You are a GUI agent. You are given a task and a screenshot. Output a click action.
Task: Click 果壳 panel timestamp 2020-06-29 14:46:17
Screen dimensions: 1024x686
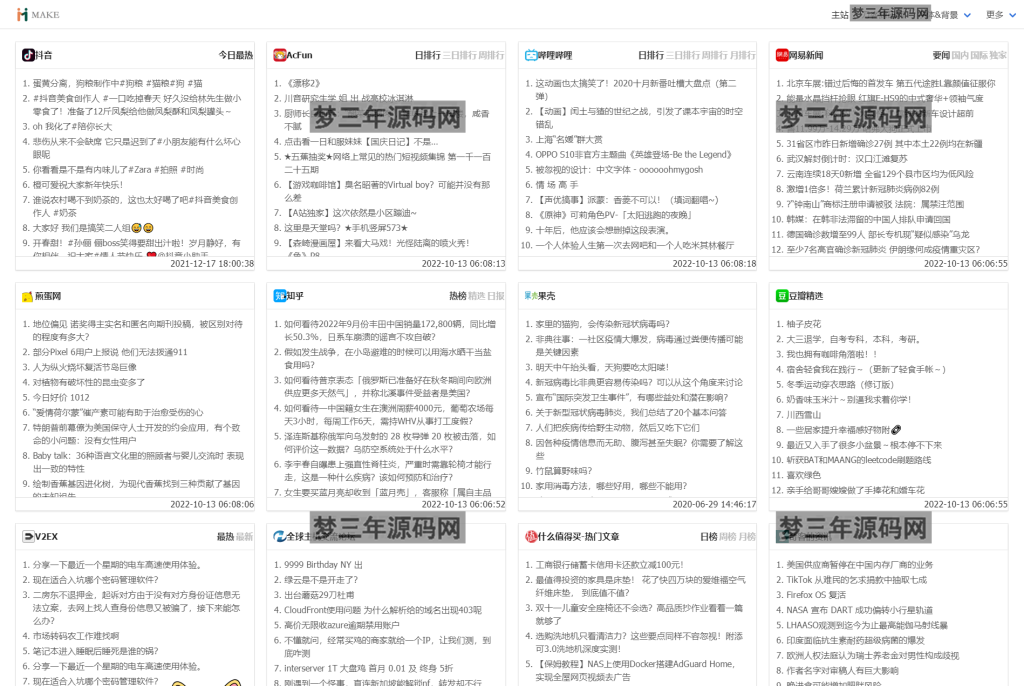pos(714,504)
